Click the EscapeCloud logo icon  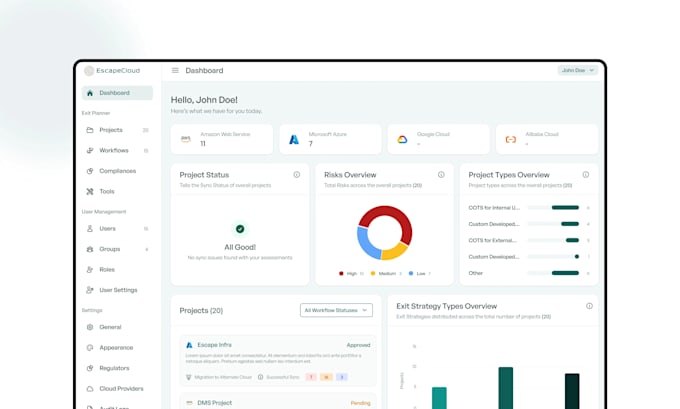click(x=88, y=71)
